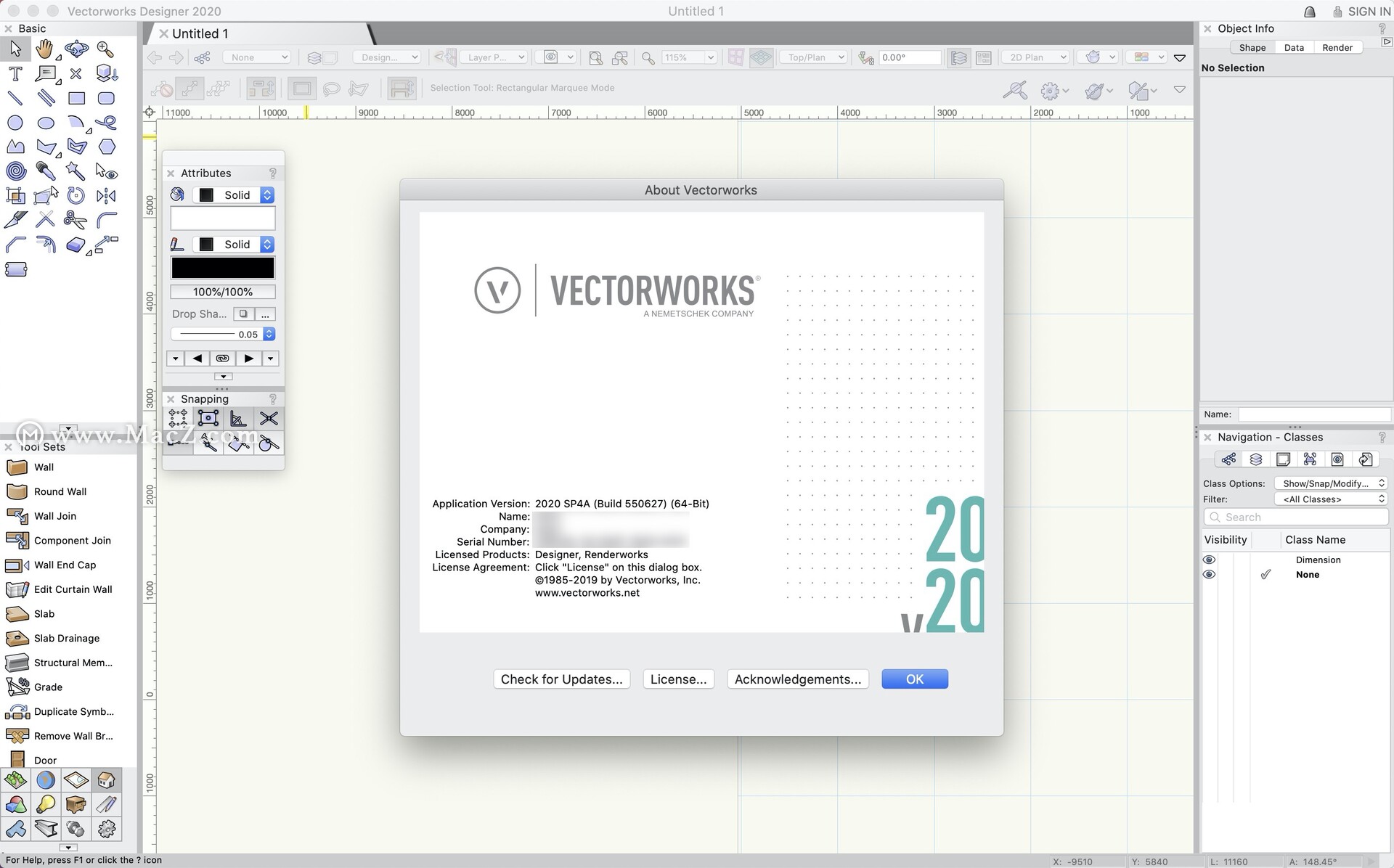Toggle Snap to Object in Snapping palette
Image resolution: width=1394 pixels, height=868 pixels.
click(x=208, y=418)
